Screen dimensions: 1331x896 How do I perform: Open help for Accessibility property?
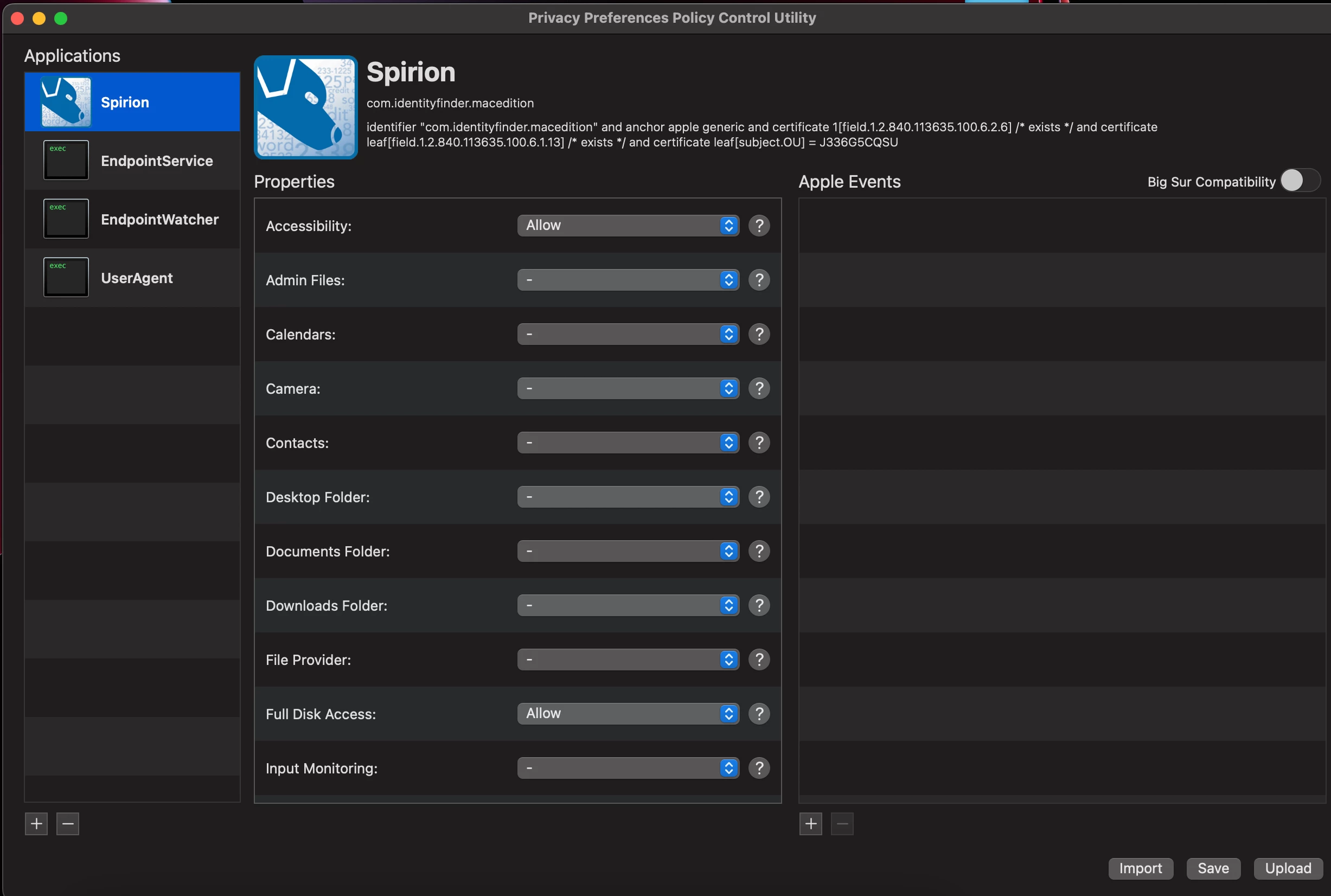(x=759, y=226)
